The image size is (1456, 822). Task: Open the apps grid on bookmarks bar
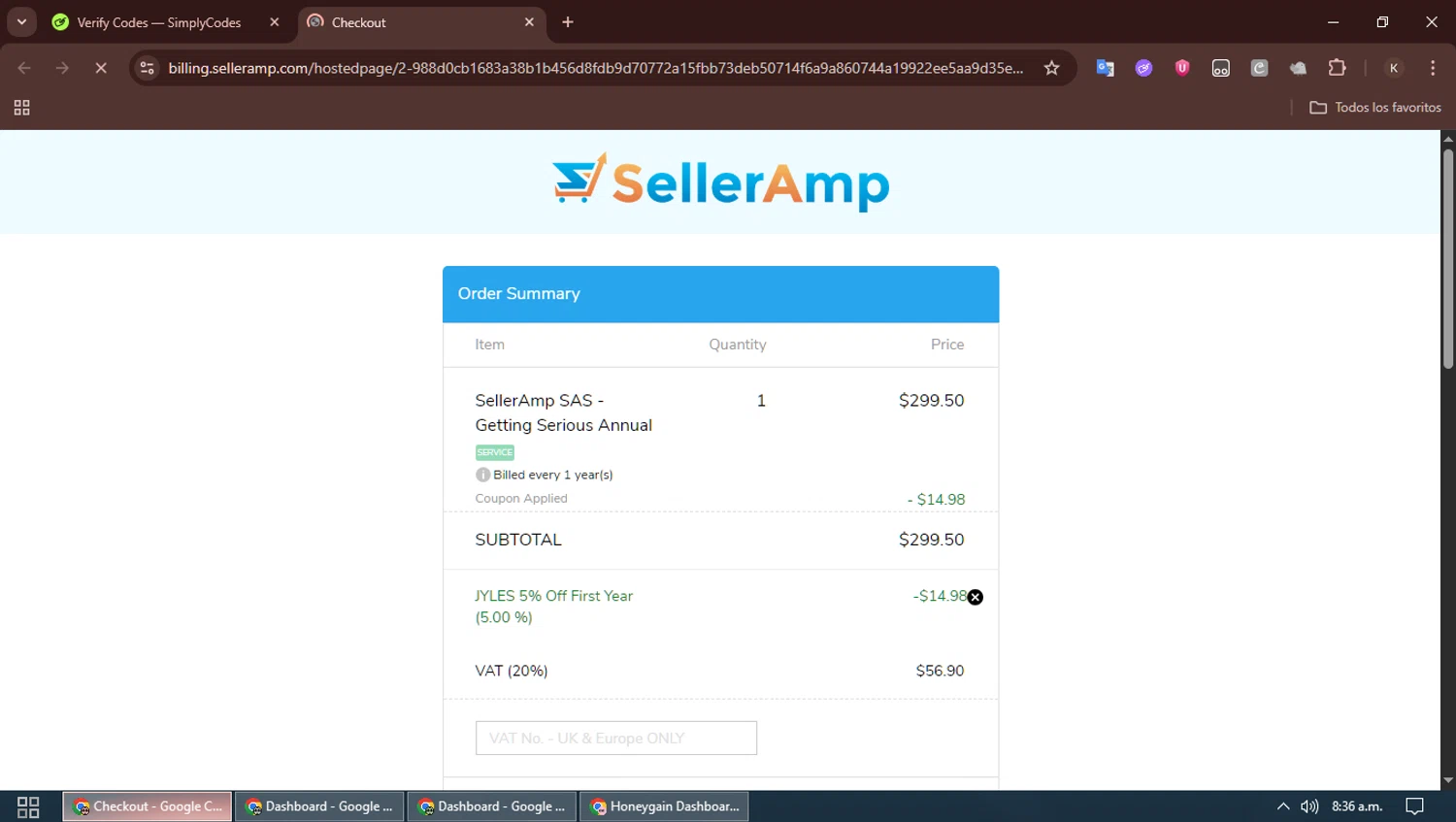21,108
